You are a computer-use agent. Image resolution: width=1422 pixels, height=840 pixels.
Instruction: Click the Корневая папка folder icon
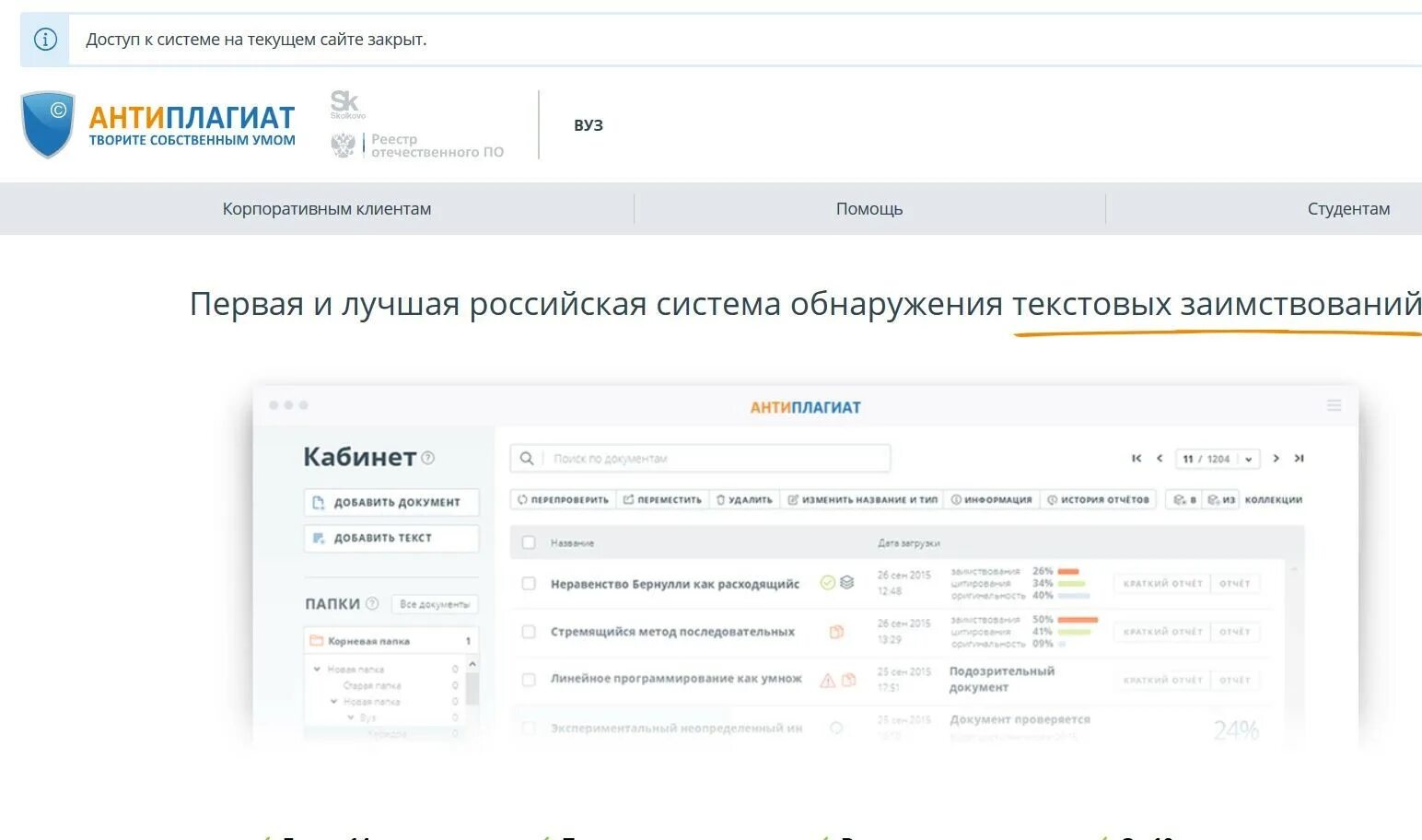[x=316, y=640]
